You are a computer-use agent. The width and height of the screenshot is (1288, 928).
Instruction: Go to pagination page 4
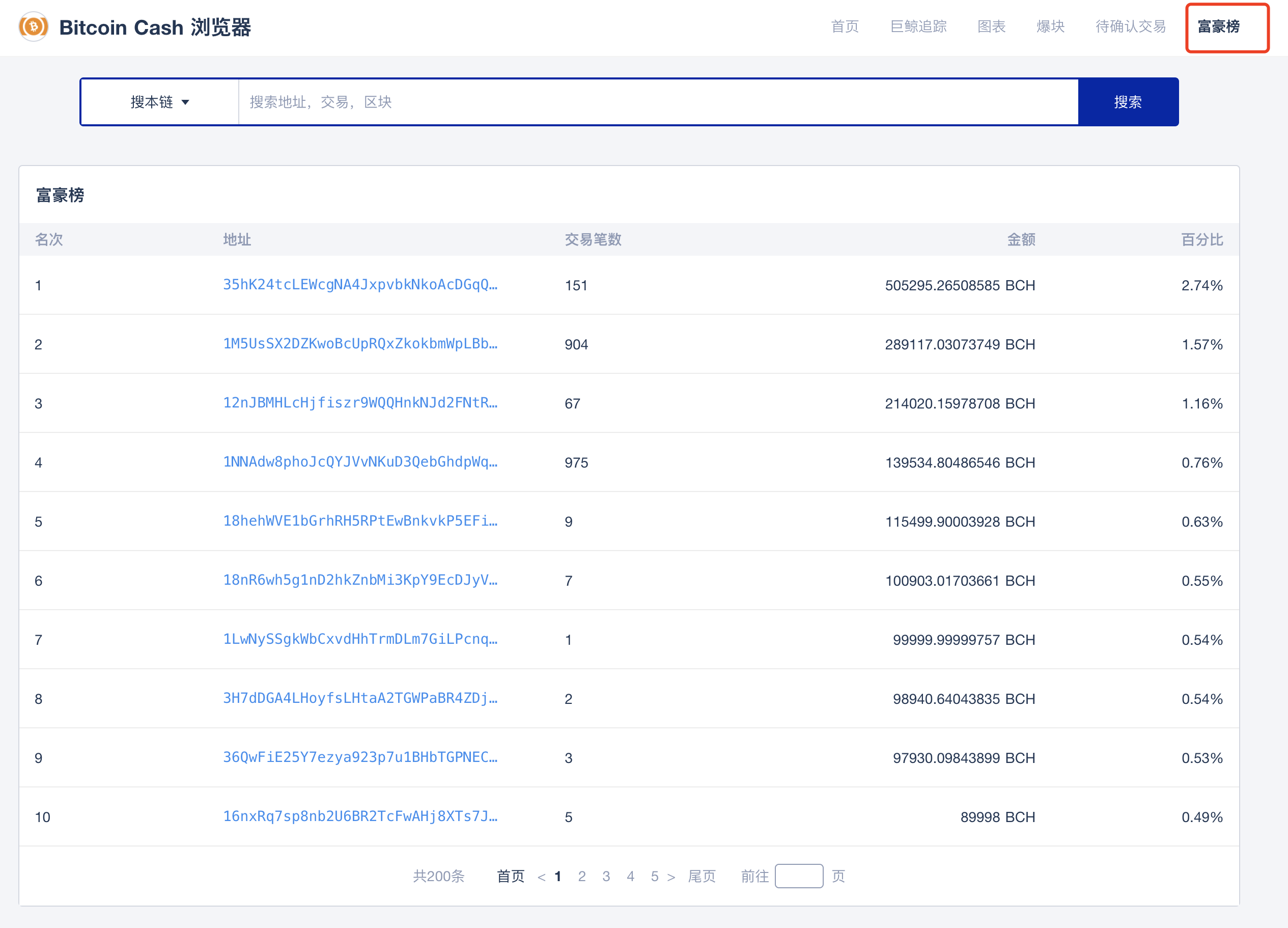pyautogui.click(x=630, y=876)
